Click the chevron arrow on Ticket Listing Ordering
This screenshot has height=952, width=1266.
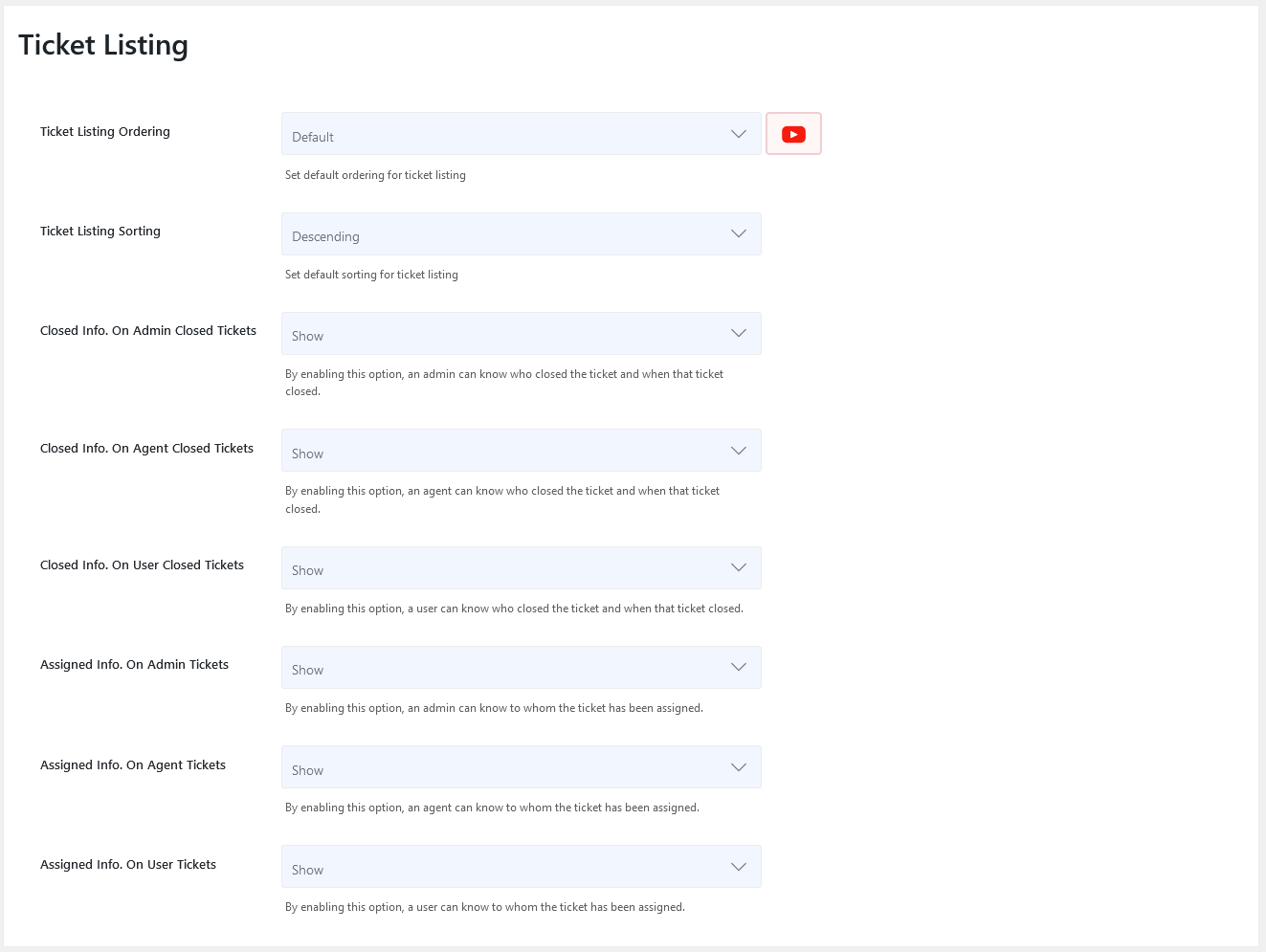738,134
